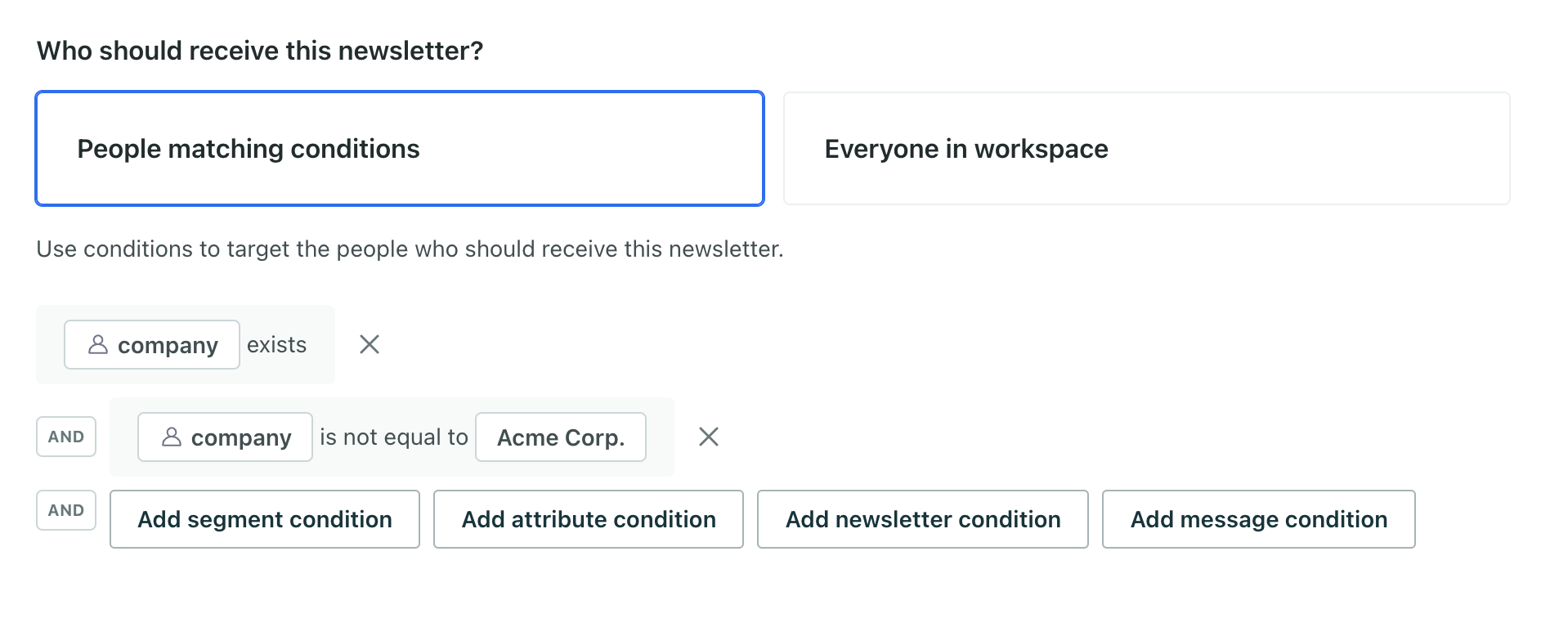
Task: Add an attribute condition
Action: click(x=589, y=519)
